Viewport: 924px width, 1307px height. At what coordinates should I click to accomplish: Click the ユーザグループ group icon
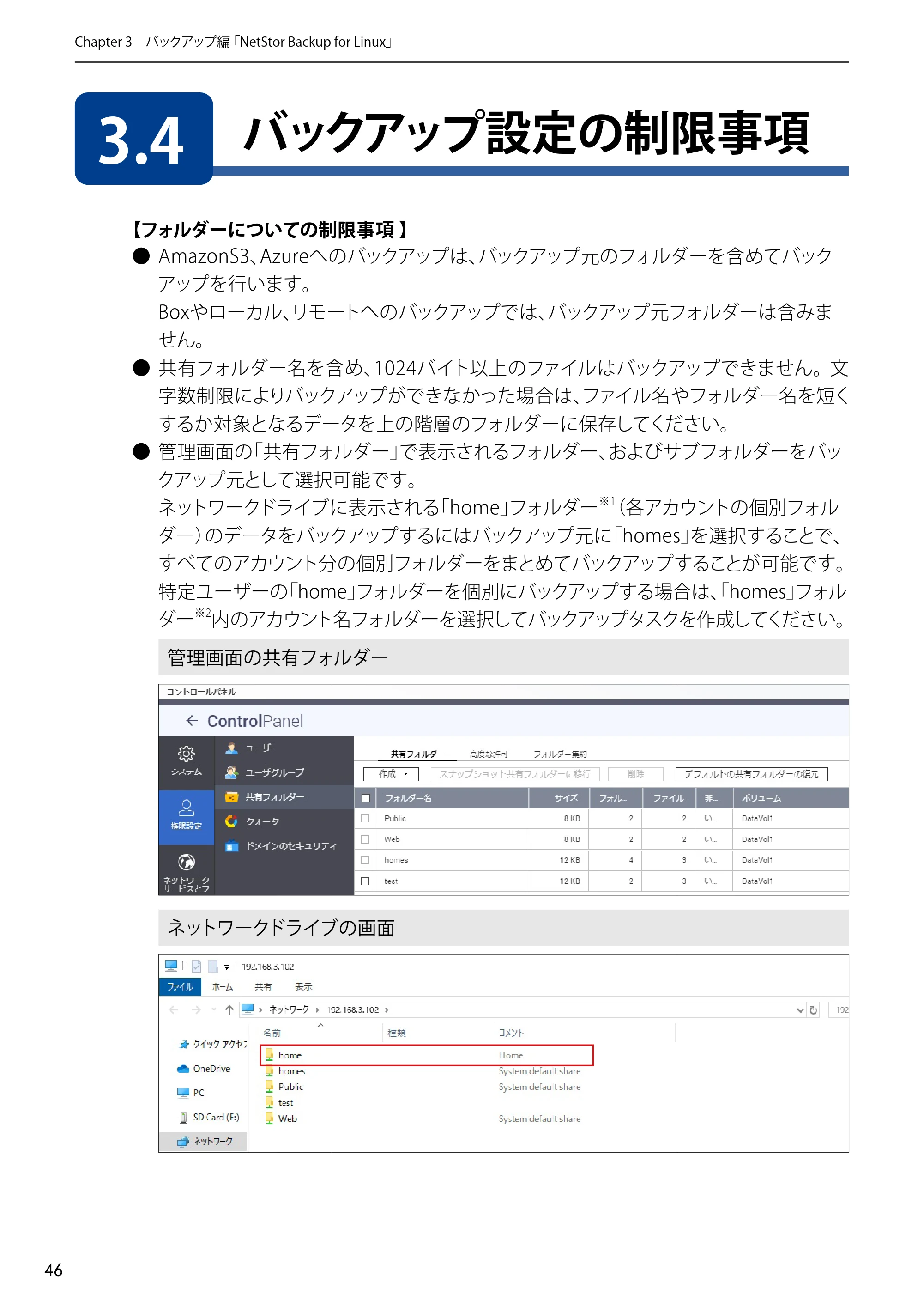pos(231,772)
